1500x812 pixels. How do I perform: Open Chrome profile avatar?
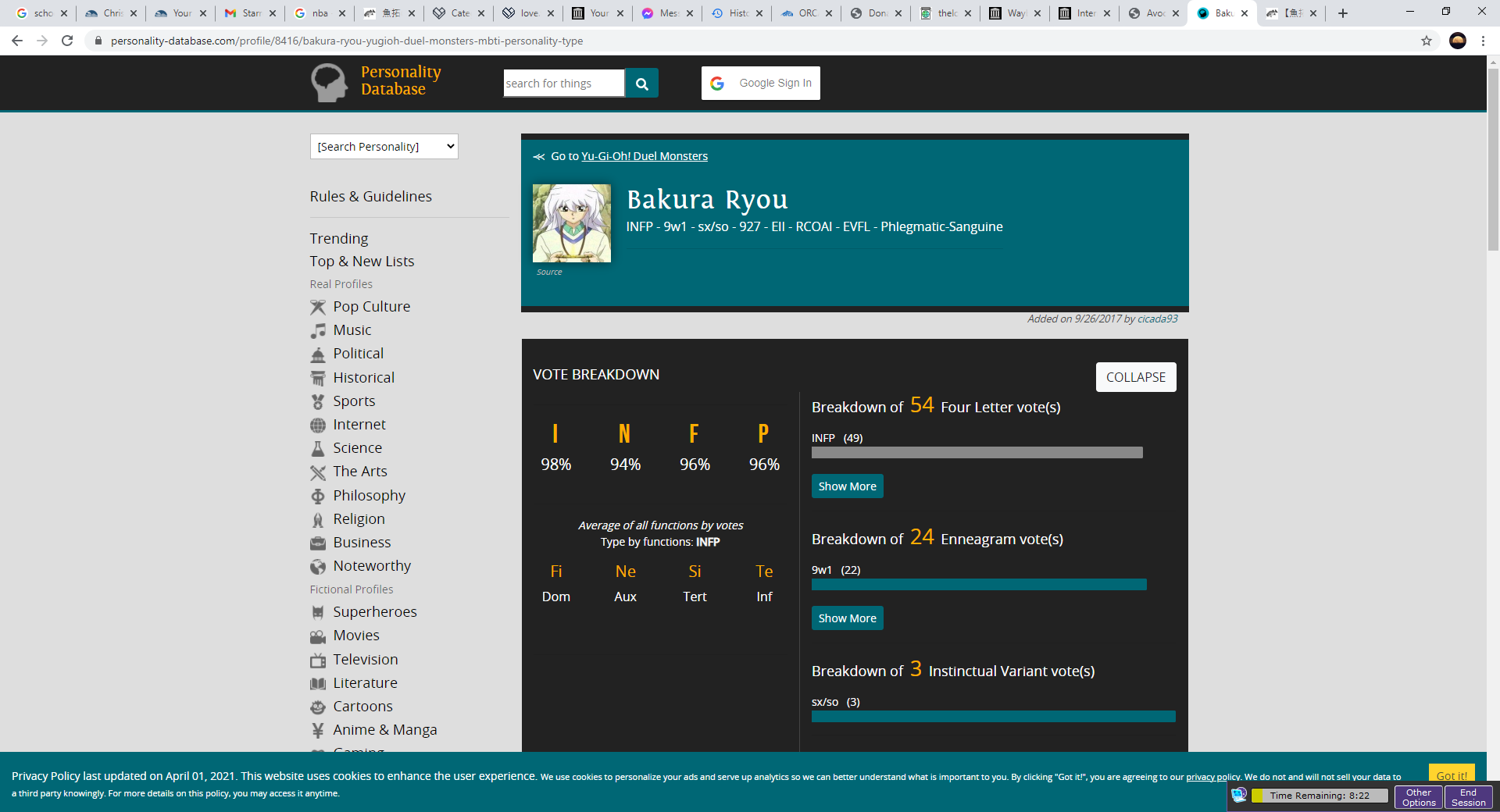tap(1458, 41)
